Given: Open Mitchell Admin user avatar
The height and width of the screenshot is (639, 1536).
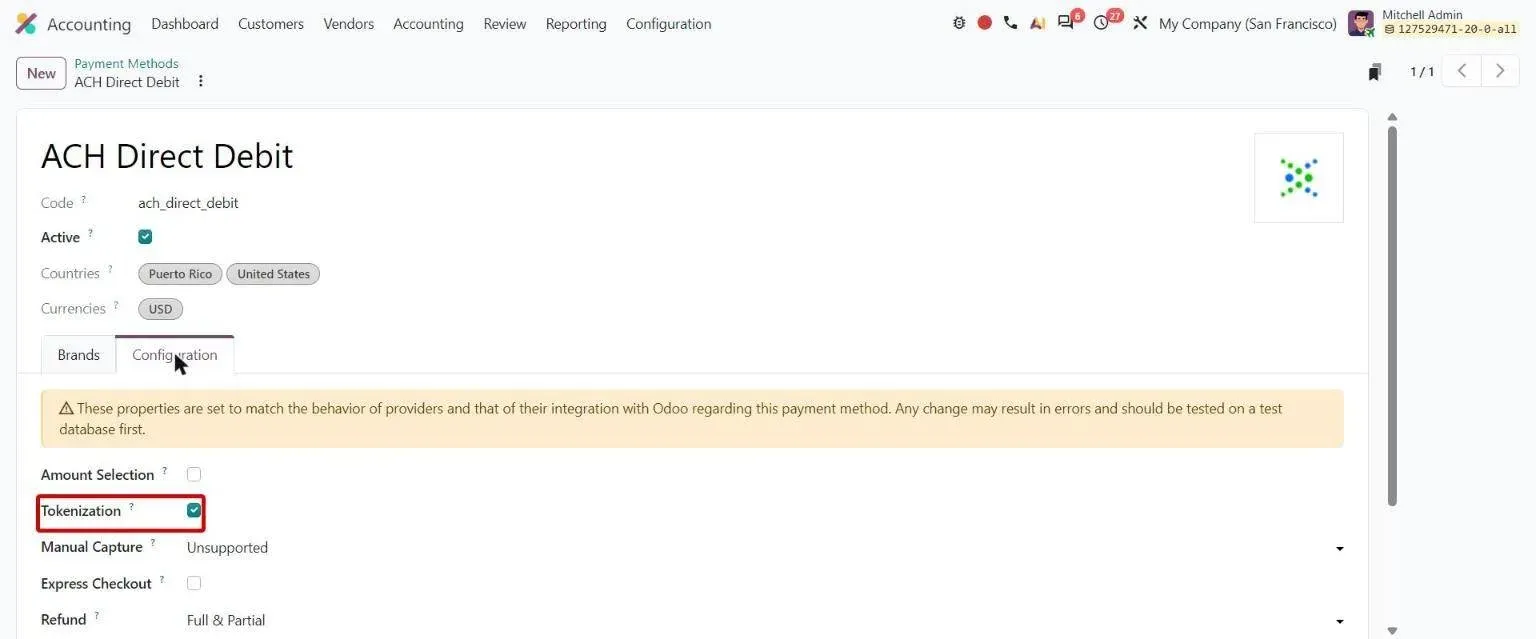Looking at the screenshot, I should (x=1361, y=23).
